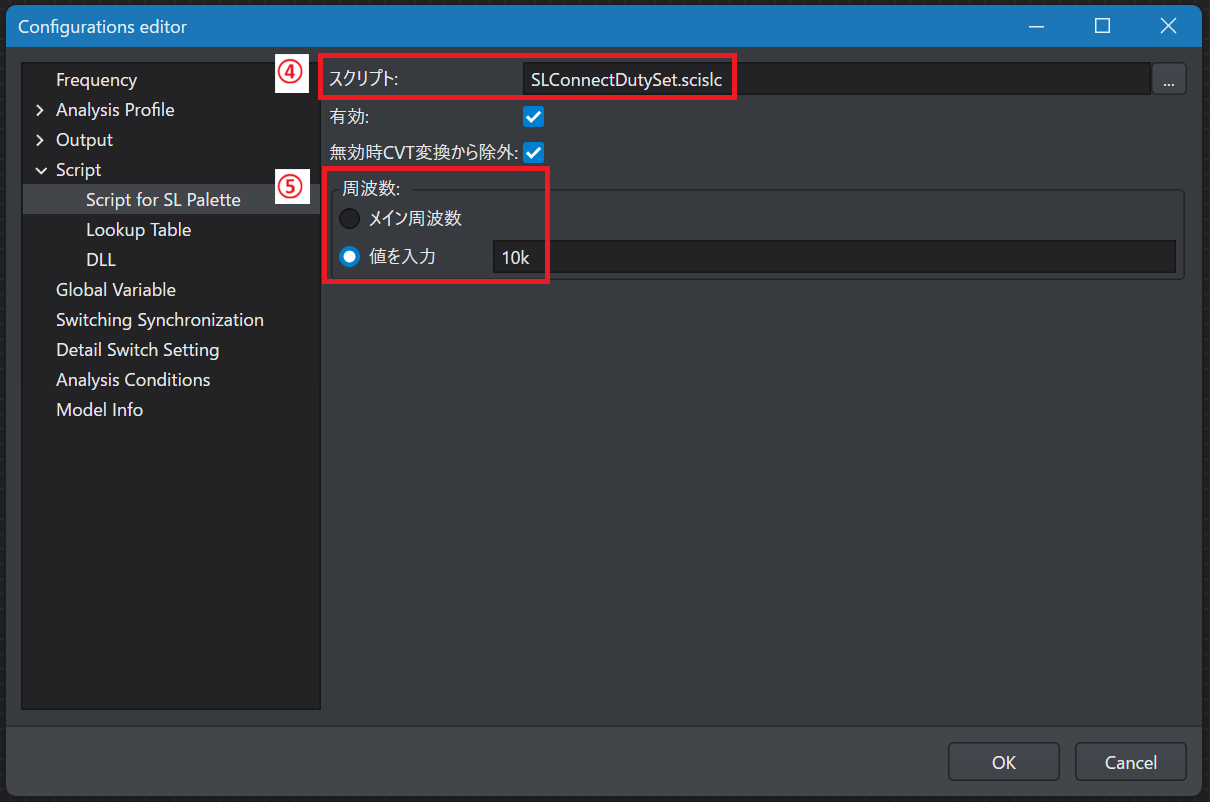Cancel the Configurations editor dialog
The width and height of the screenshot is (1210, 802).
pyautogui.click(x=1131, y=762)
